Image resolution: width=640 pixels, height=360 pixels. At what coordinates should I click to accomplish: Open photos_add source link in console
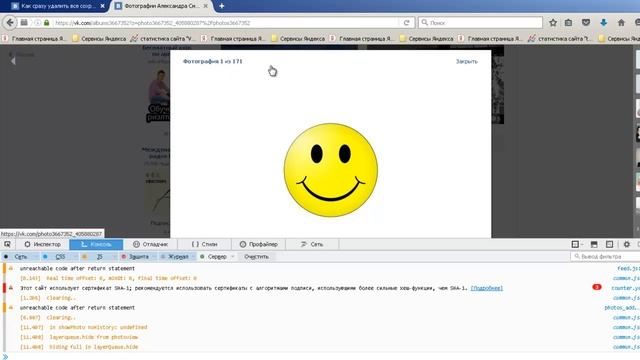tap(622, 307)
